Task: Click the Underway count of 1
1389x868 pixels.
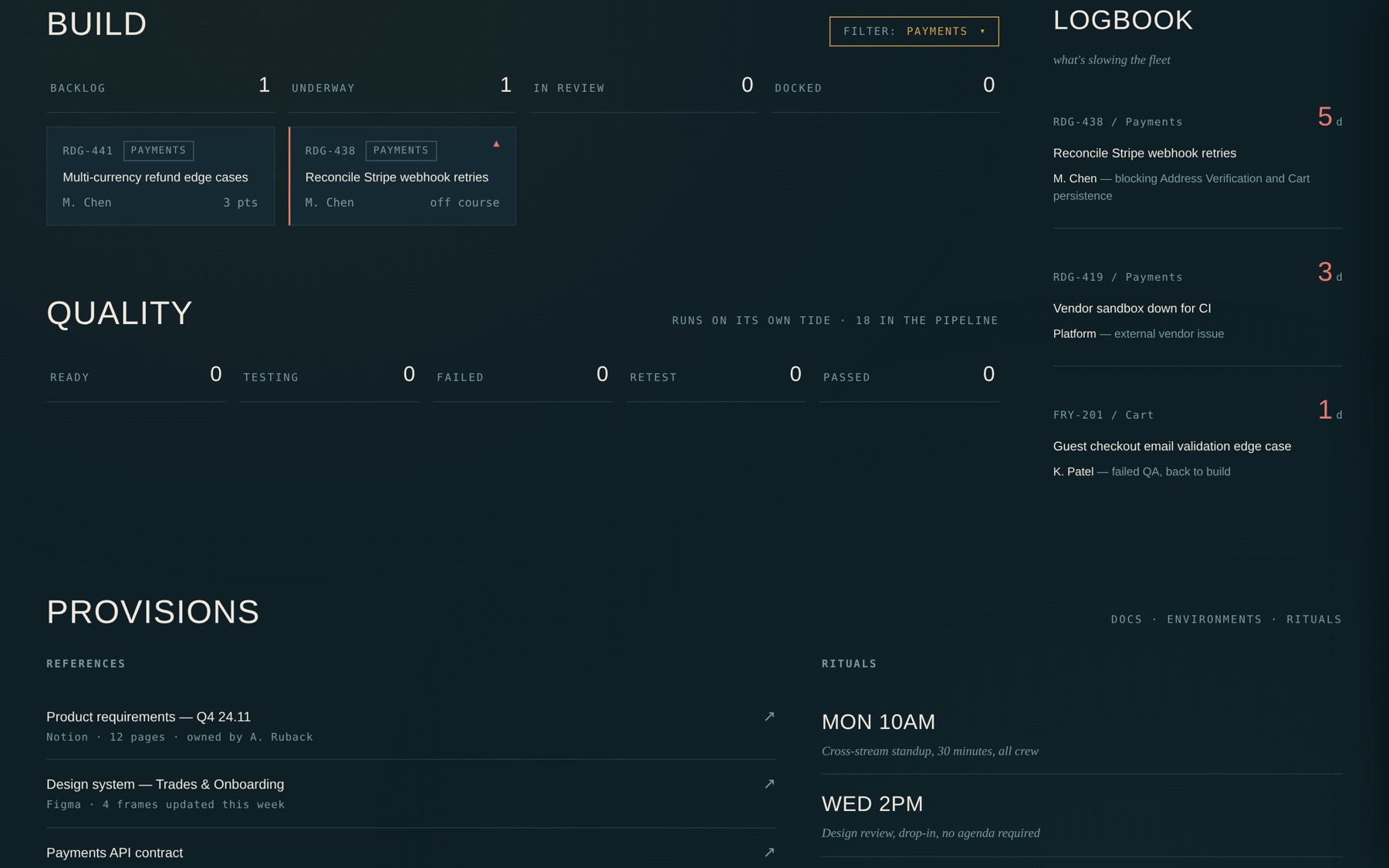Action: pyautogui.click(x=505, y=85)
